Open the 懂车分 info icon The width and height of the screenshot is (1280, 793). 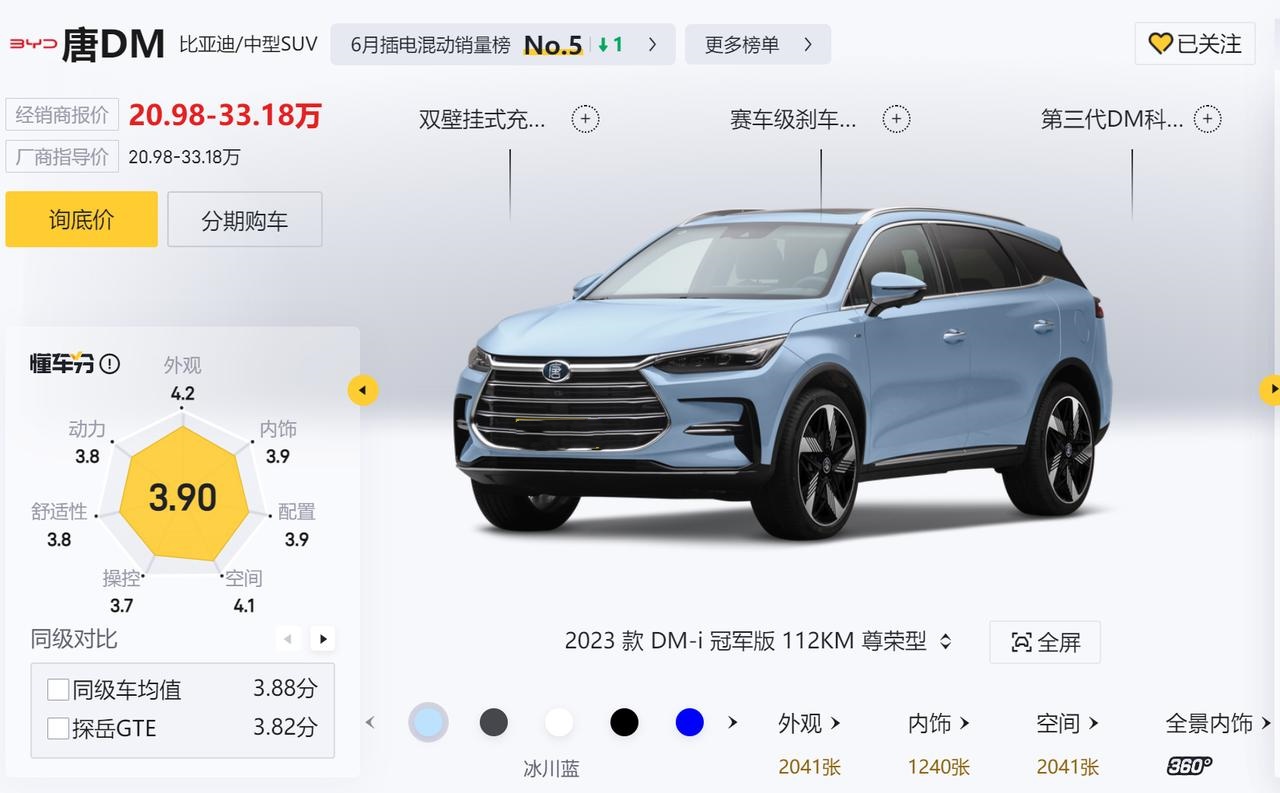click(110, 364)
